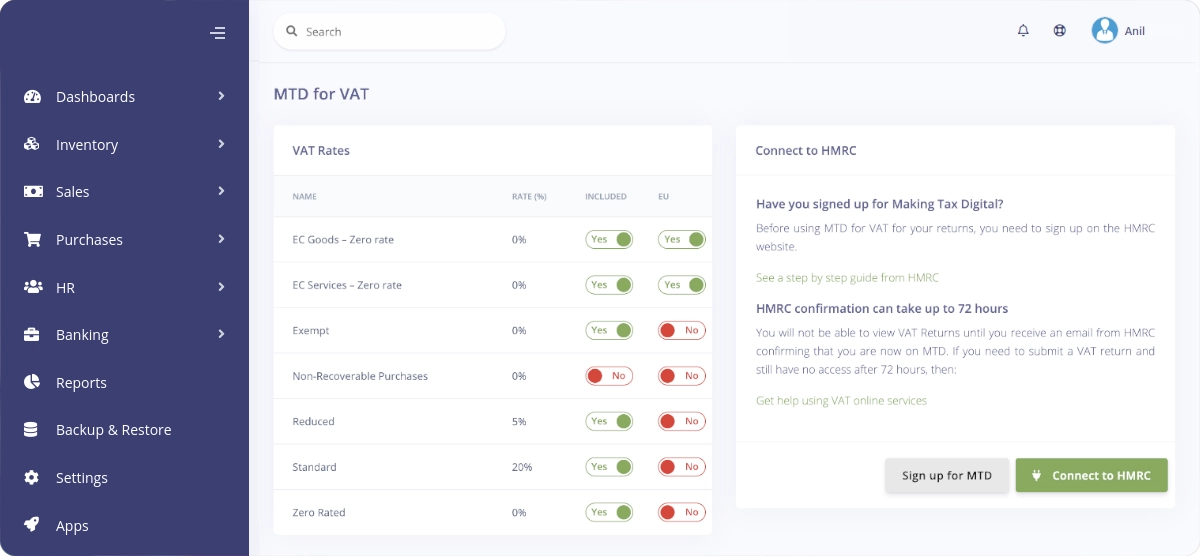Click the Apps rocket icon
Viewport: 1200px width, 556px height.
[x=32, y=525]
